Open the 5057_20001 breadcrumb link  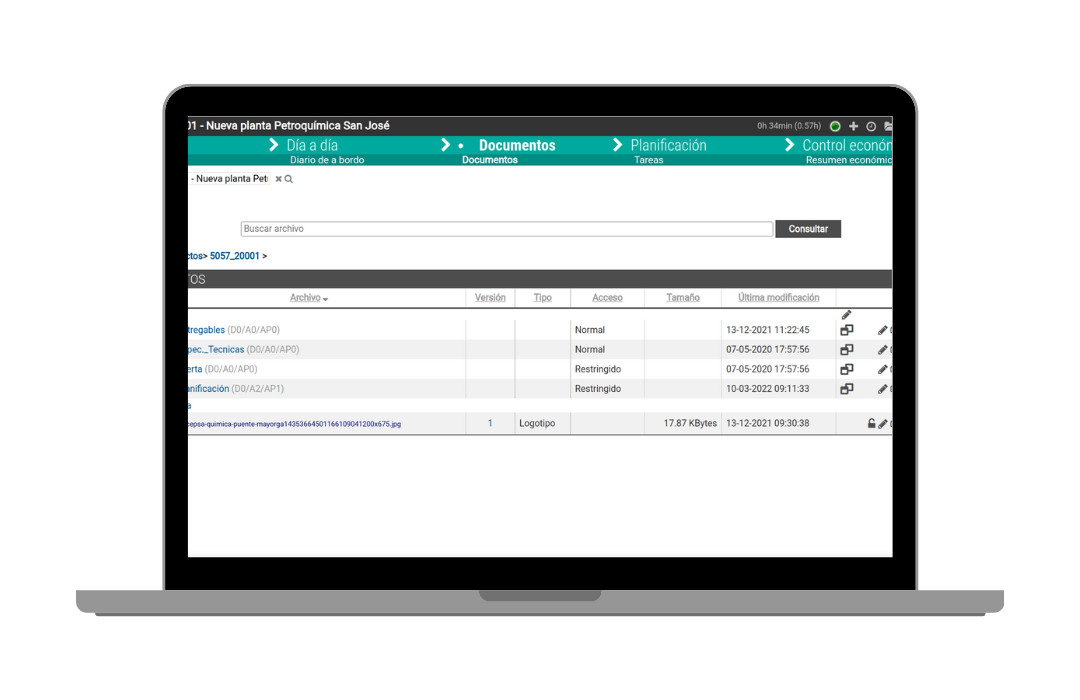(234, 256)
